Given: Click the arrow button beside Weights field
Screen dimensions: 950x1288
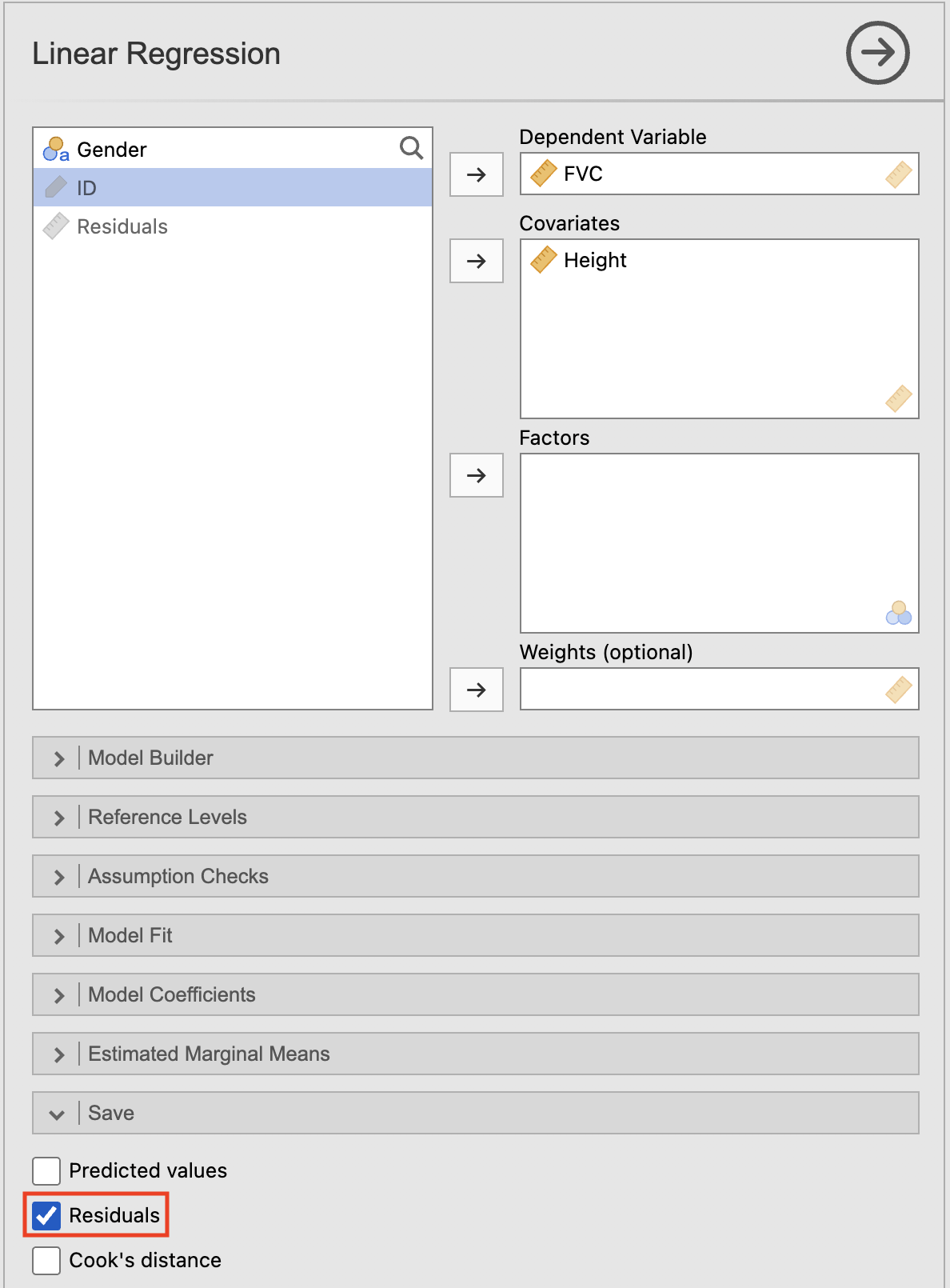Looking at the screenshot, I should 476,690.
